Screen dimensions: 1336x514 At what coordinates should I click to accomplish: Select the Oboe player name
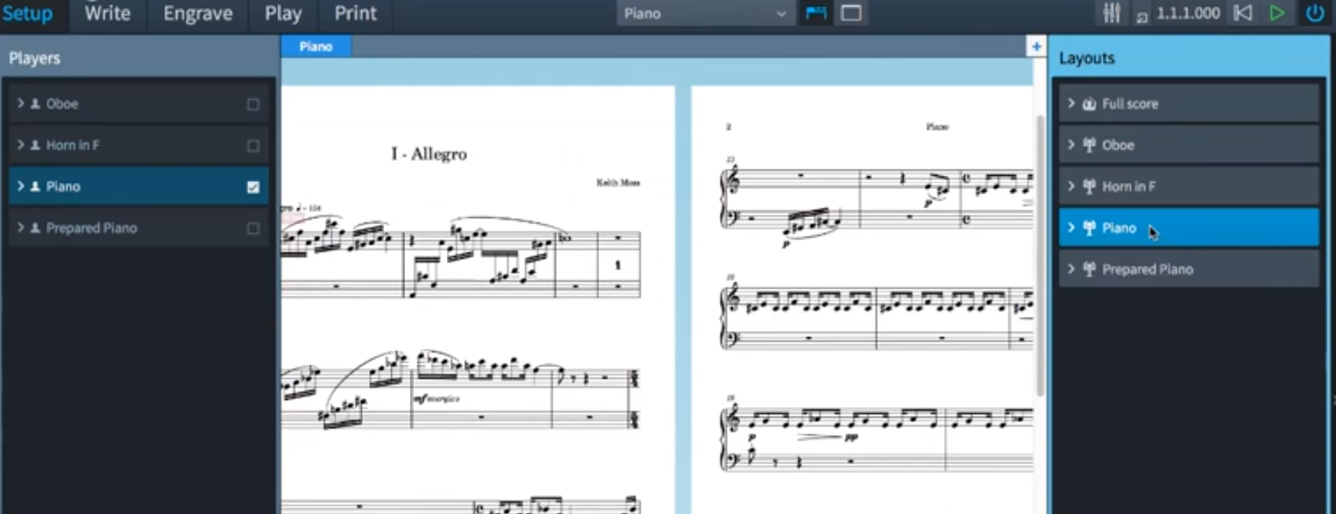[x=62, y=103]
